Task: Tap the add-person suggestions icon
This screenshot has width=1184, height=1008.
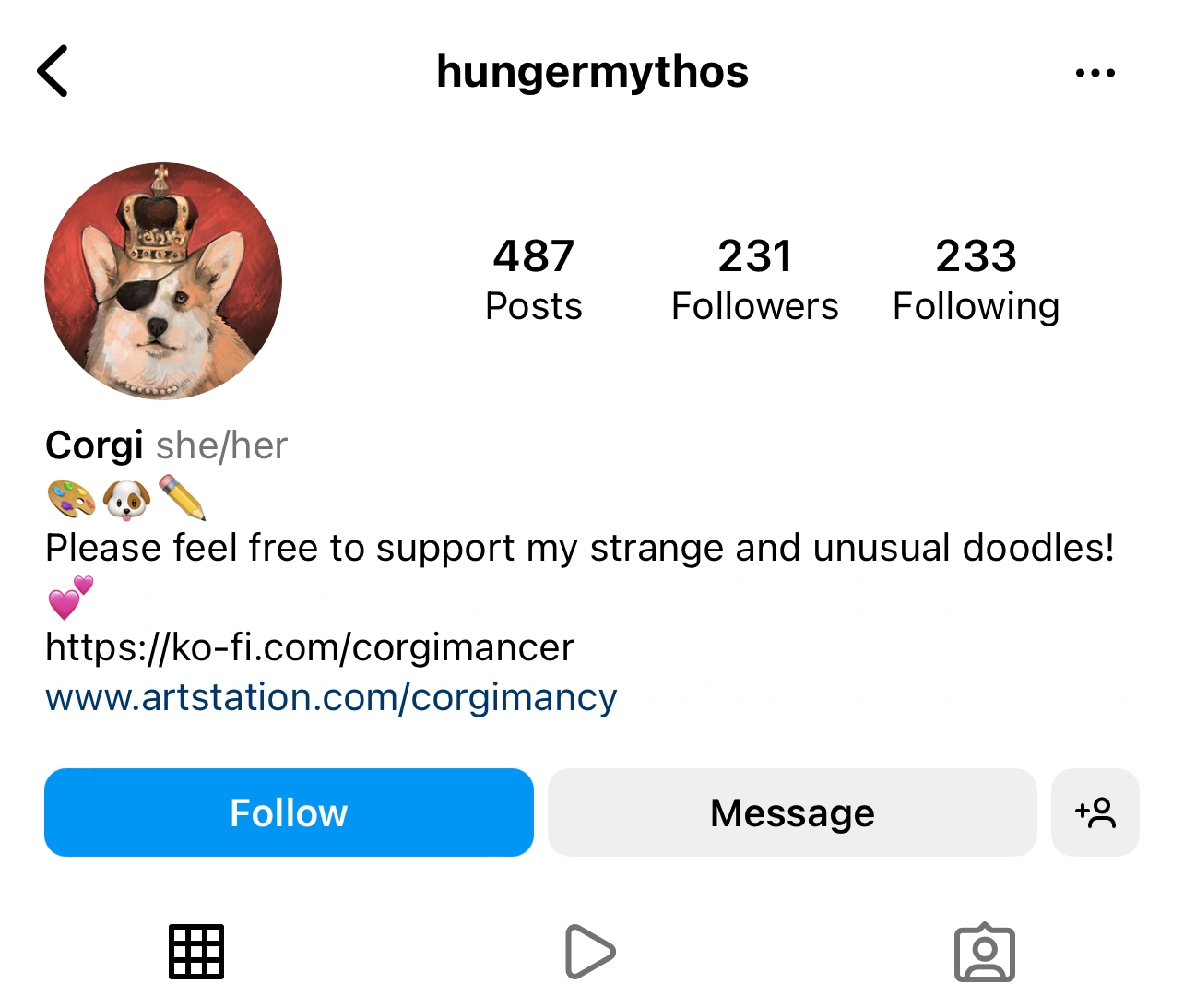Action: tap(1095, 812)
